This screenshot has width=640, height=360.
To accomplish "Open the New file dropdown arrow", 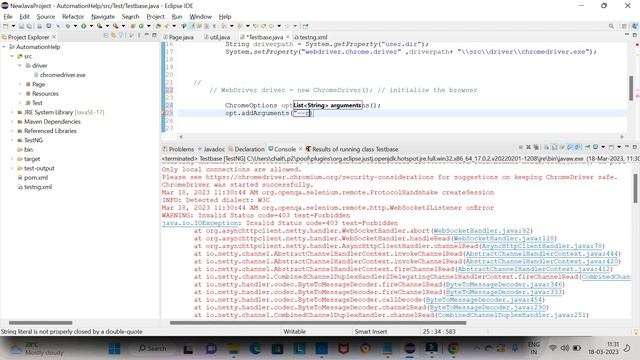I will coord(13,26).
